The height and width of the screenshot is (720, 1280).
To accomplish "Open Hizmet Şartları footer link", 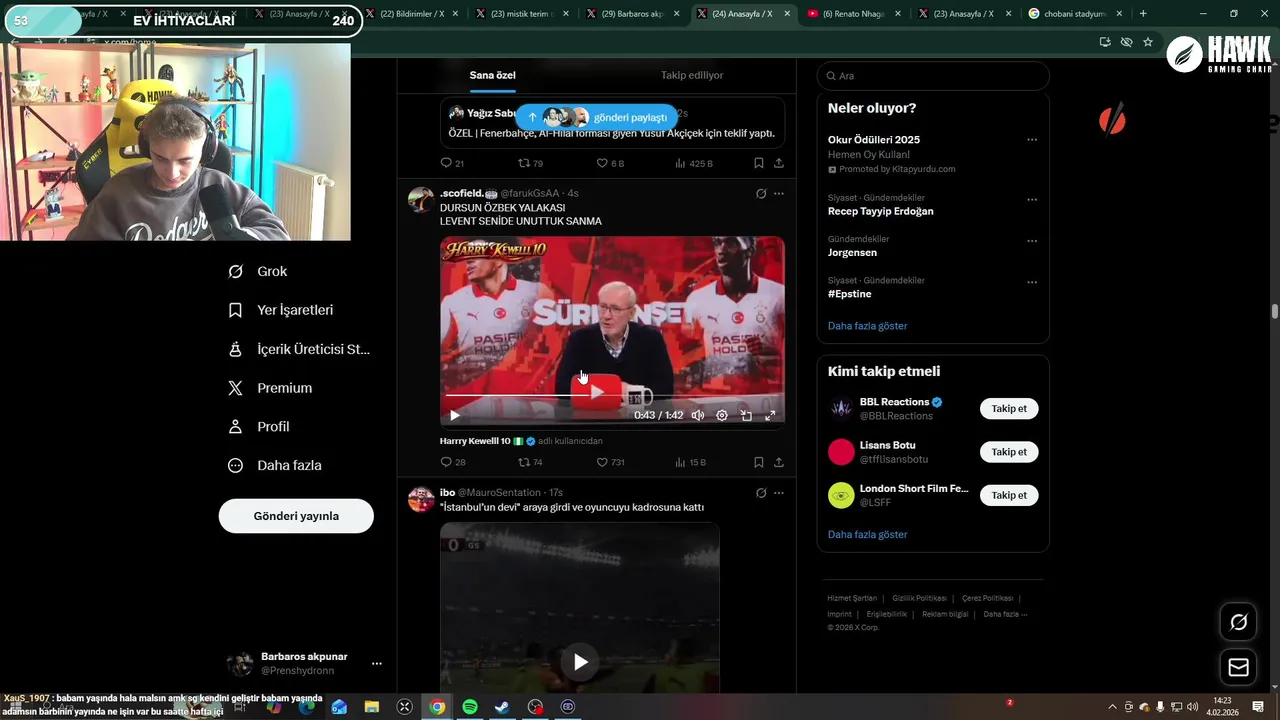I will (x=852, y=598).
